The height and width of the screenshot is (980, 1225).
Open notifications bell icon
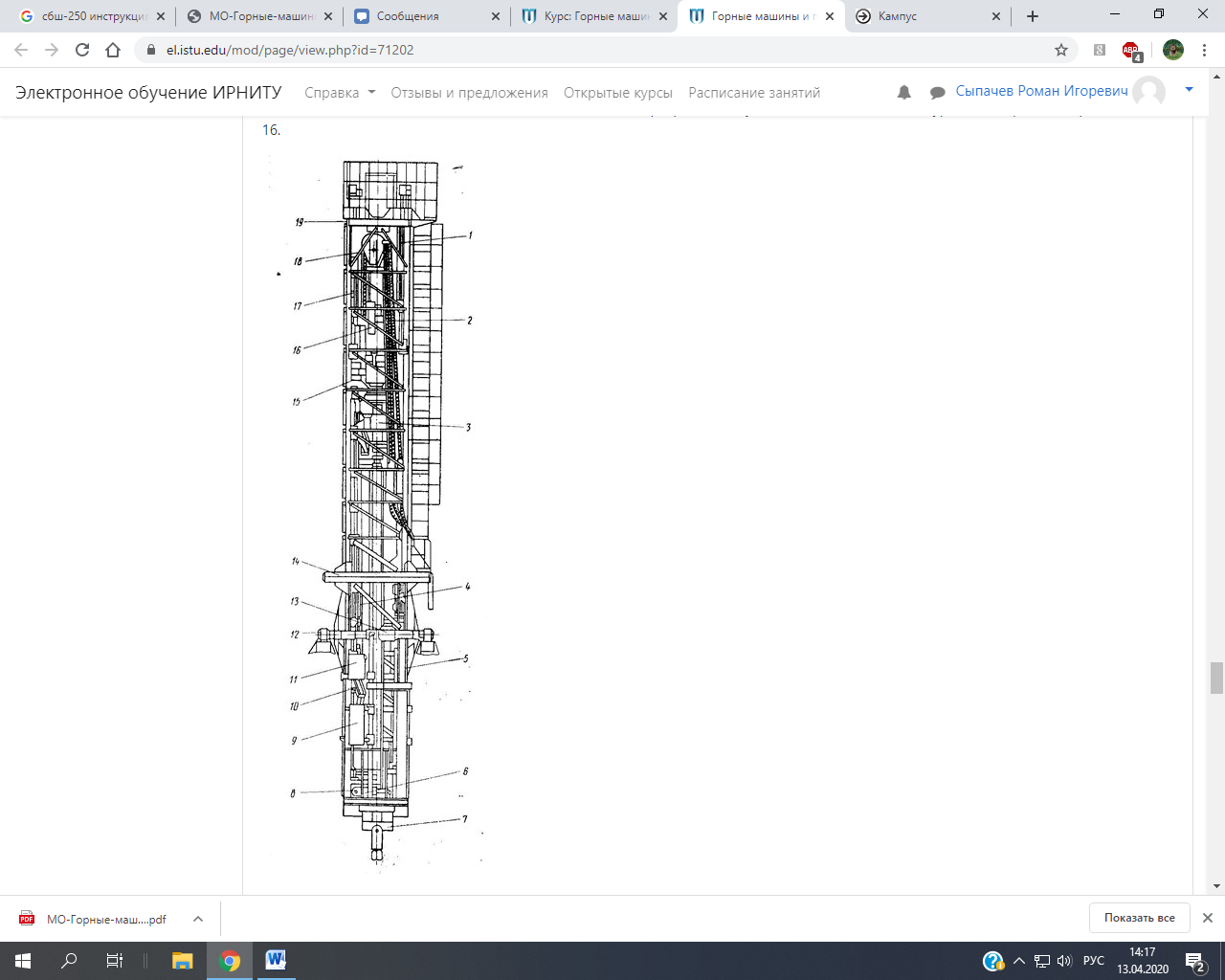click(904, 93)
